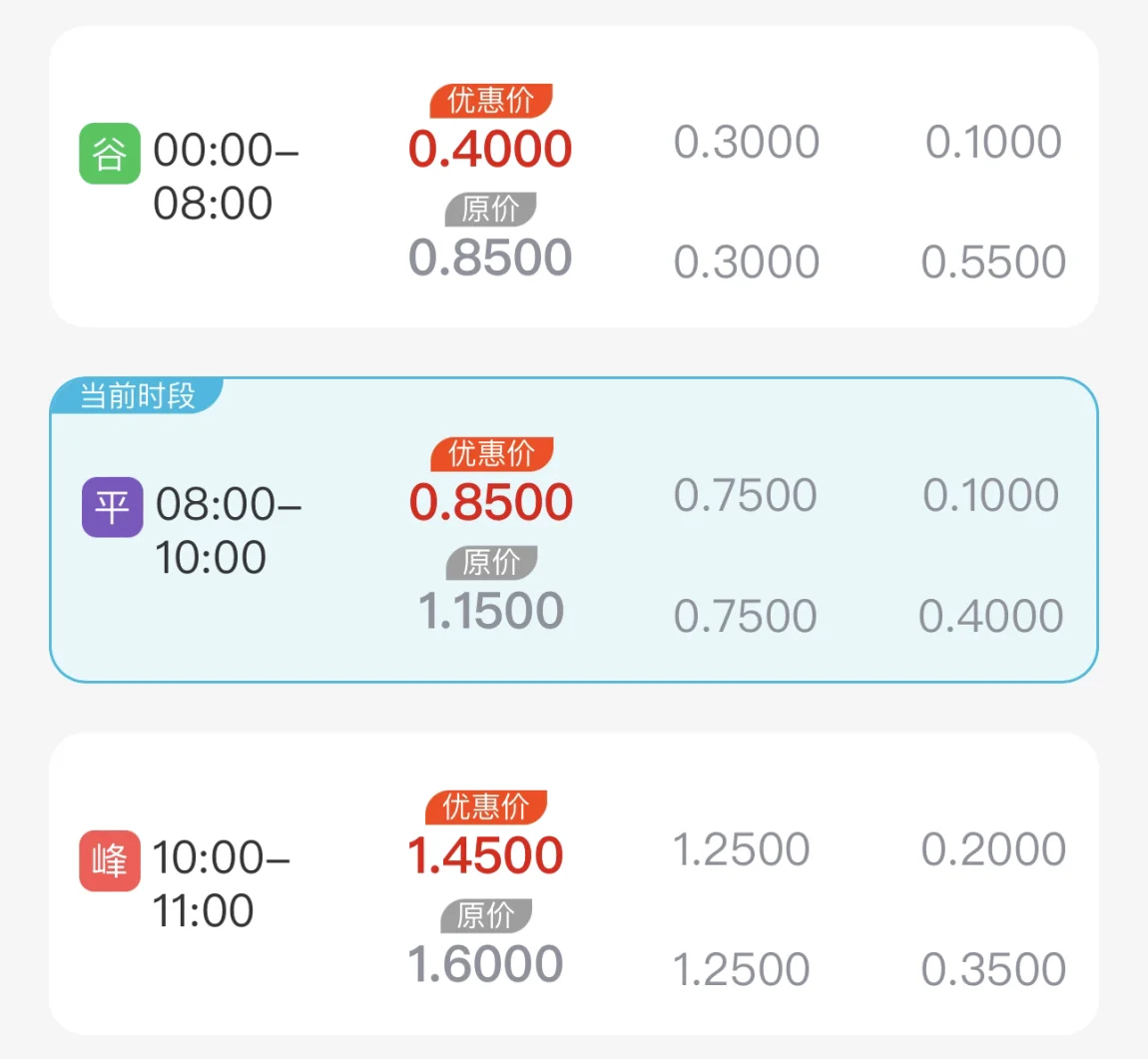Click the red discounted price 1.4500
Image resolution: width=1148 pixels, height=1059 pixels.
485,854
